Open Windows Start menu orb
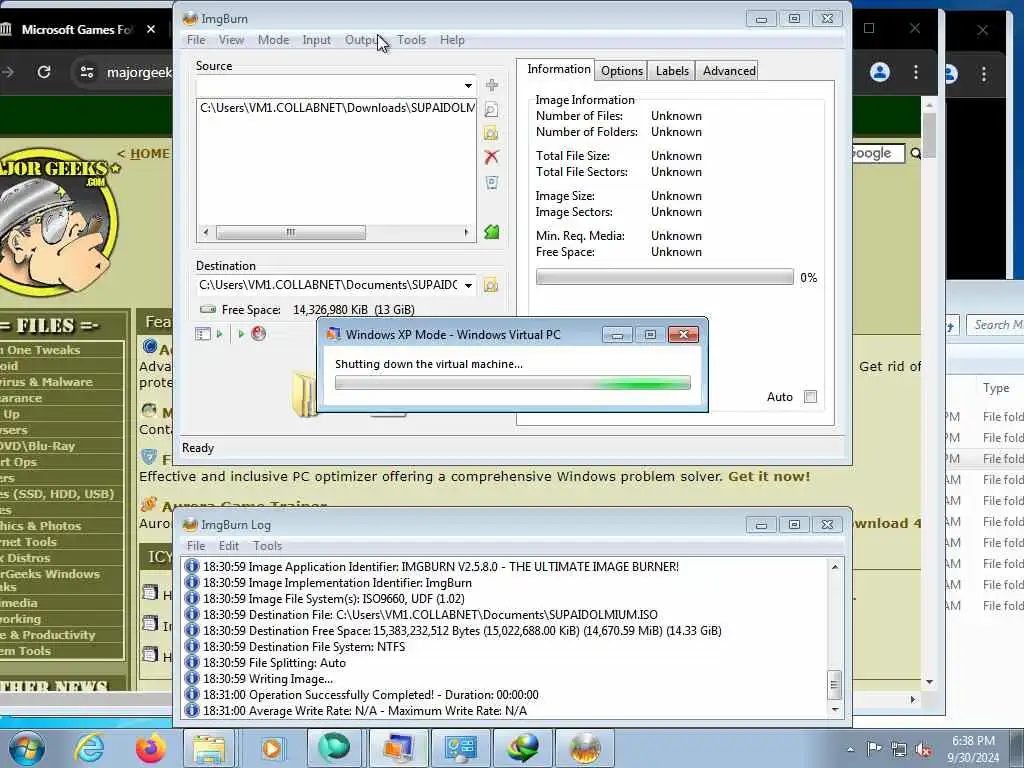 click(26, 748)
